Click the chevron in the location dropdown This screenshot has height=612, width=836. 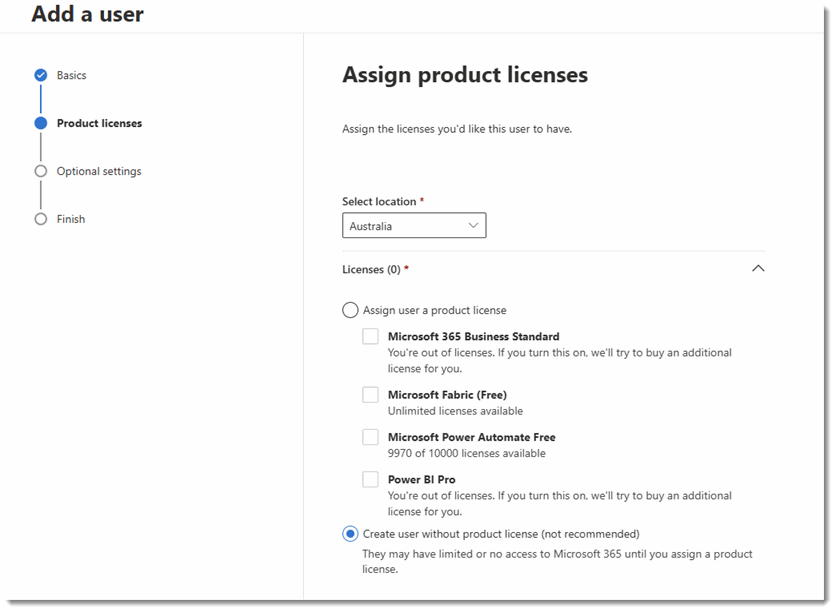[x=473, y=226]
